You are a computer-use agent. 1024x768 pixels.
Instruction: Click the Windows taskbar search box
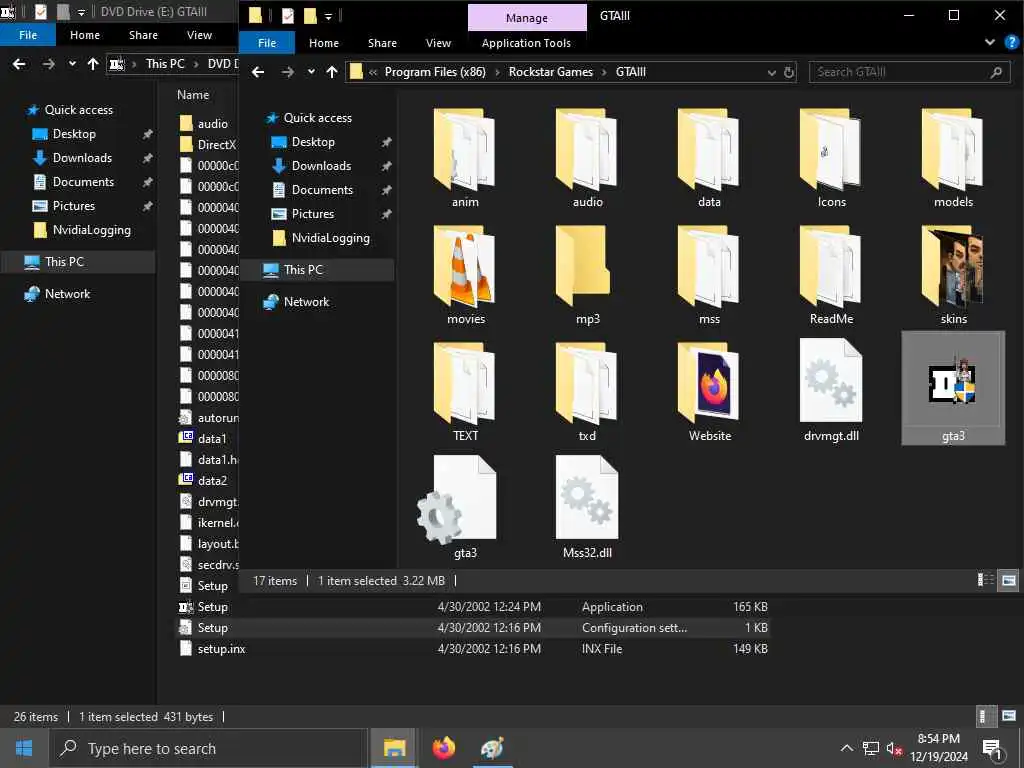208,748
